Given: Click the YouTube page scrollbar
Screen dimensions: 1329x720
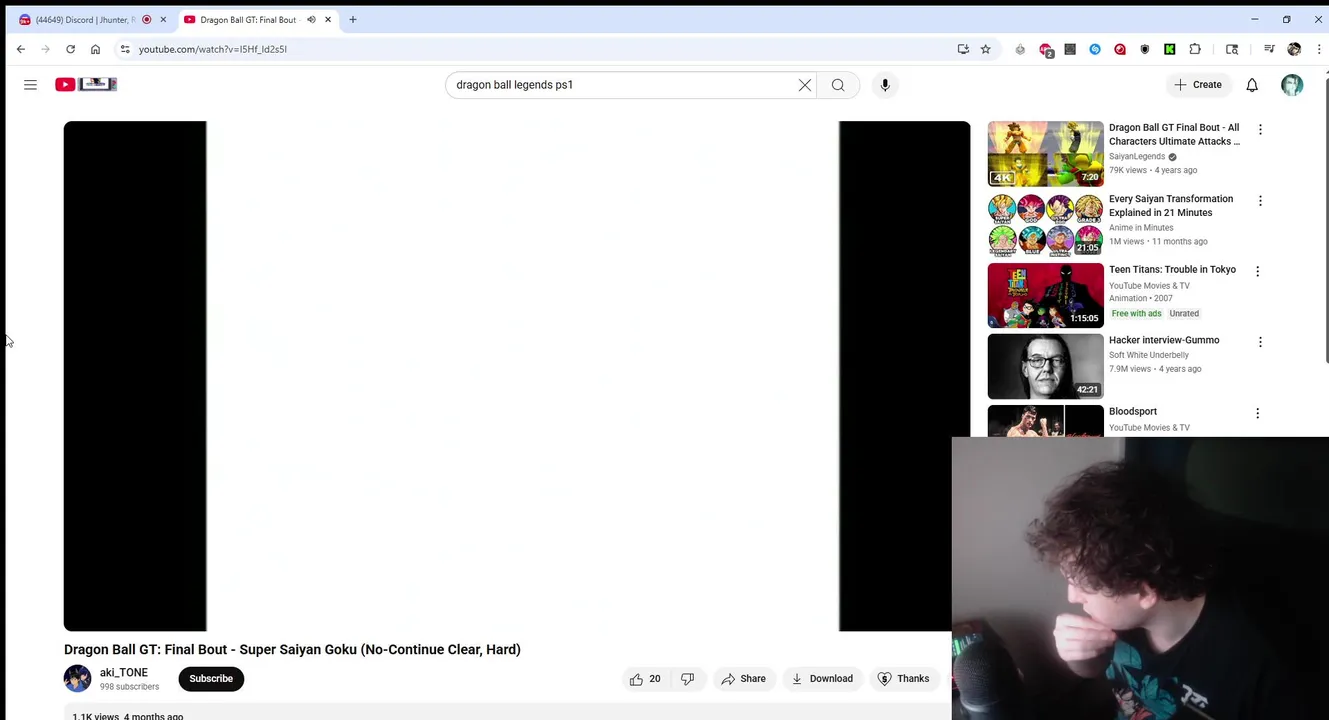Looking at the screenshot, I should click(x=1326, y=220).
